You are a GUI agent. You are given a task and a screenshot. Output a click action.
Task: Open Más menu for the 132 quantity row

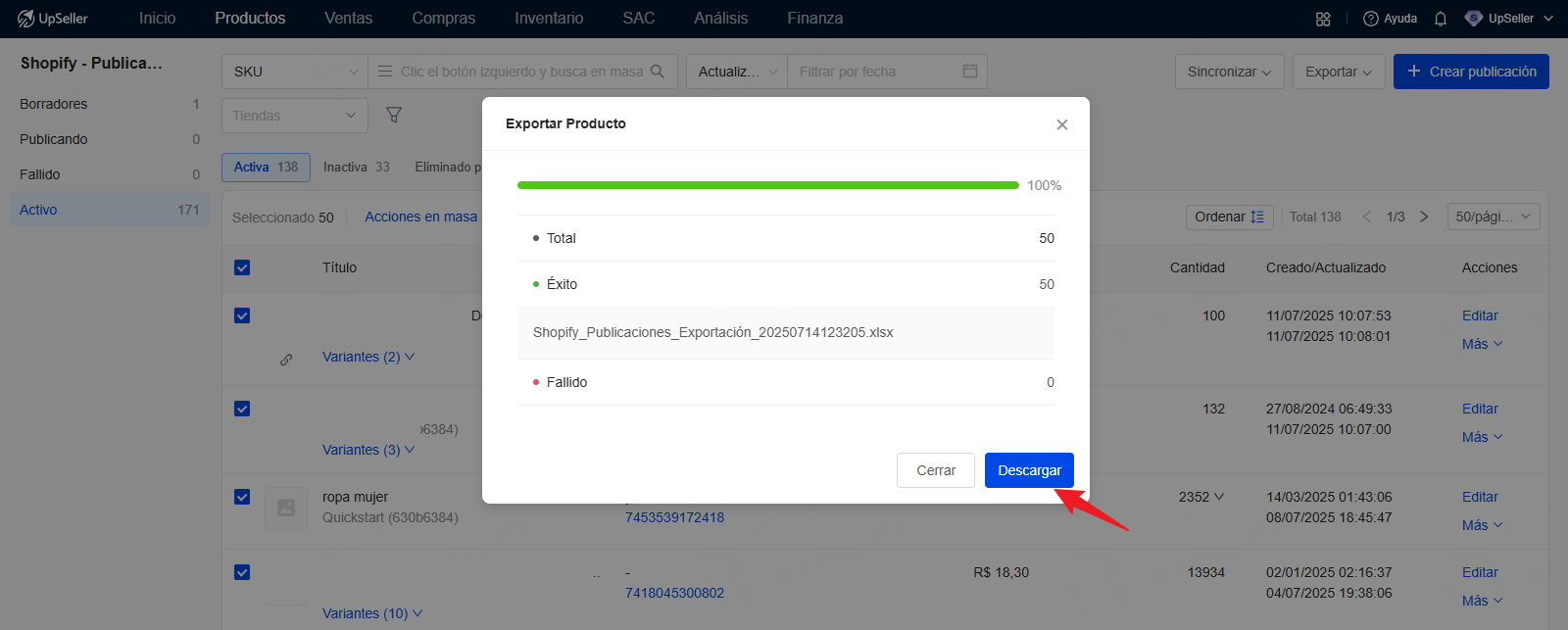[x=1483, y=437]
